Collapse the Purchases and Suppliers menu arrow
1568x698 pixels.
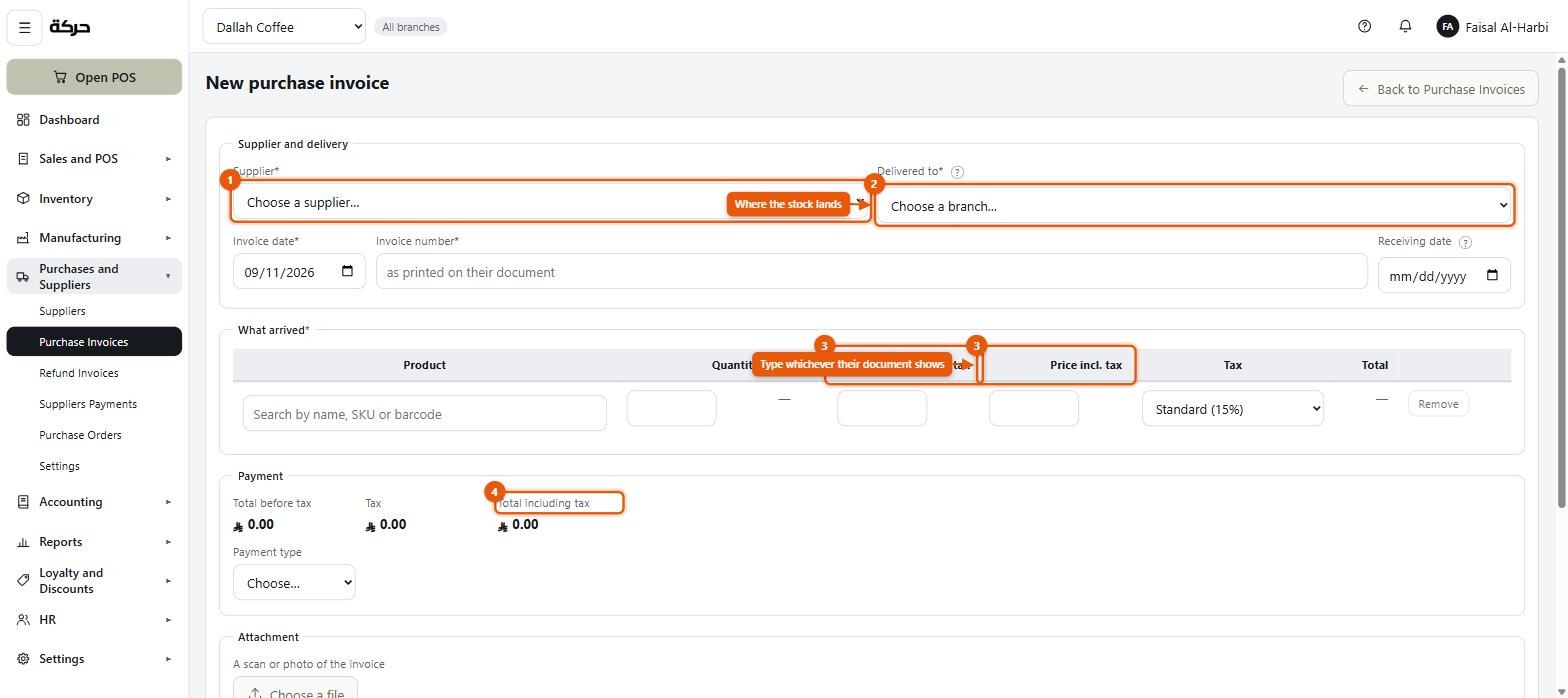168,277
